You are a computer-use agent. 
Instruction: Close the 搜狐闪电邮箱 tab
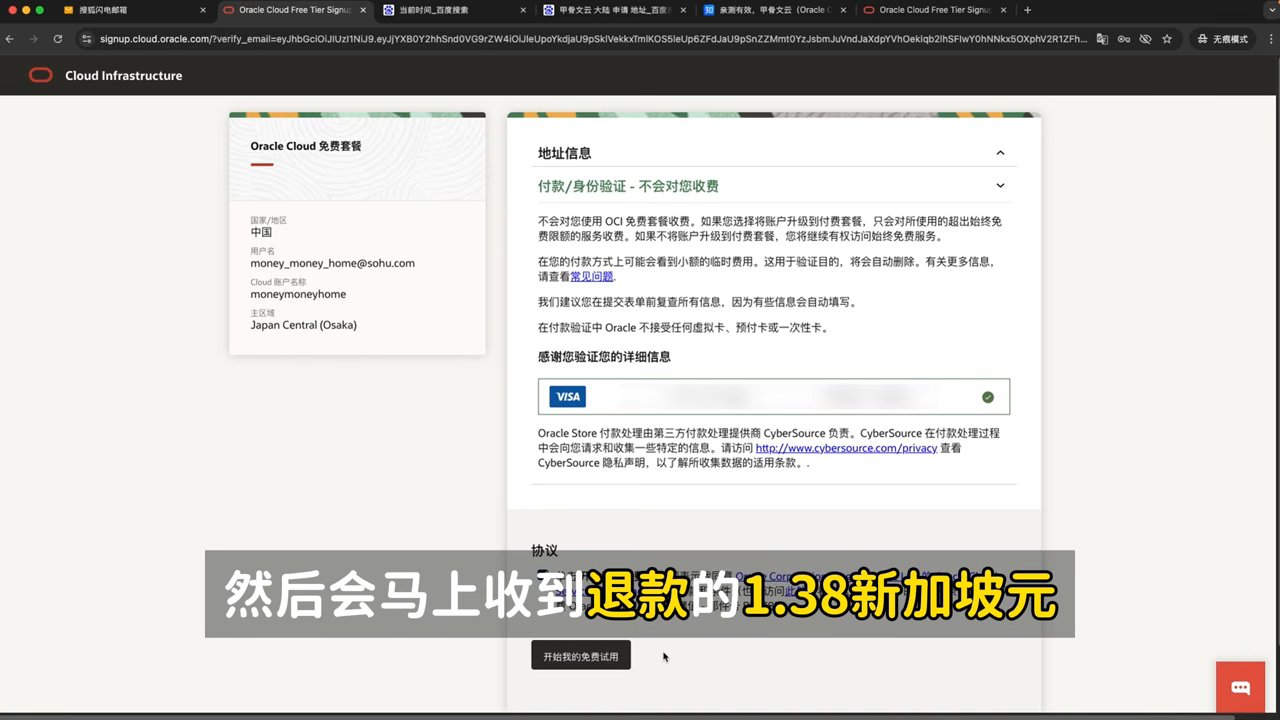[x=203, y=10]
